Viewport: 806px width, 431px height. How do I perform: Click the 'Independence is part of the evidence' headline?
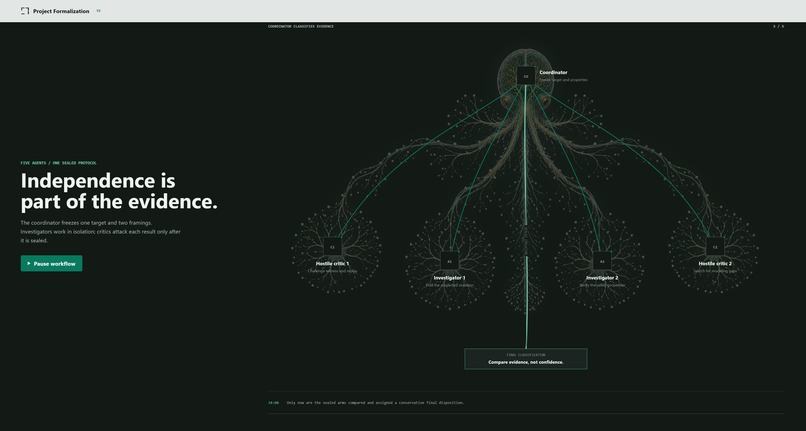[119, 191]
